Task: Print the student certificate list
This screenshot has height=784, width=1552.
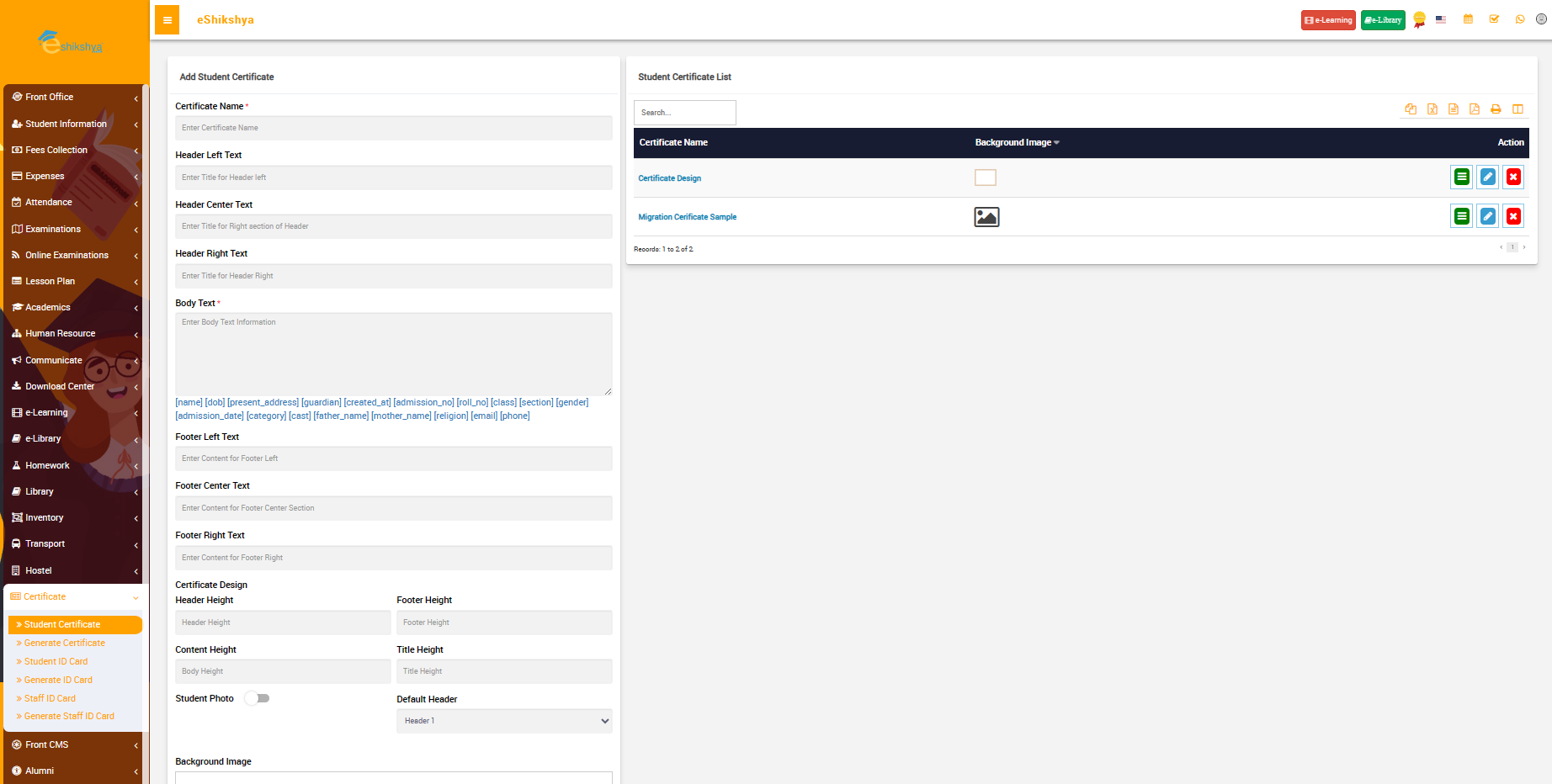Action: pos(1496,109)
